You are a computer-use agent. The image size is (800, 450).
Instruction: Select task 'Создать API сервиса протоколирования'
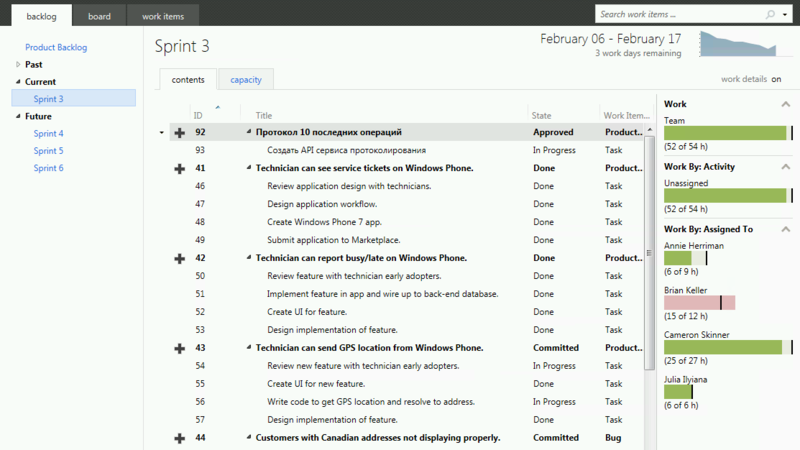coord(346,150)
